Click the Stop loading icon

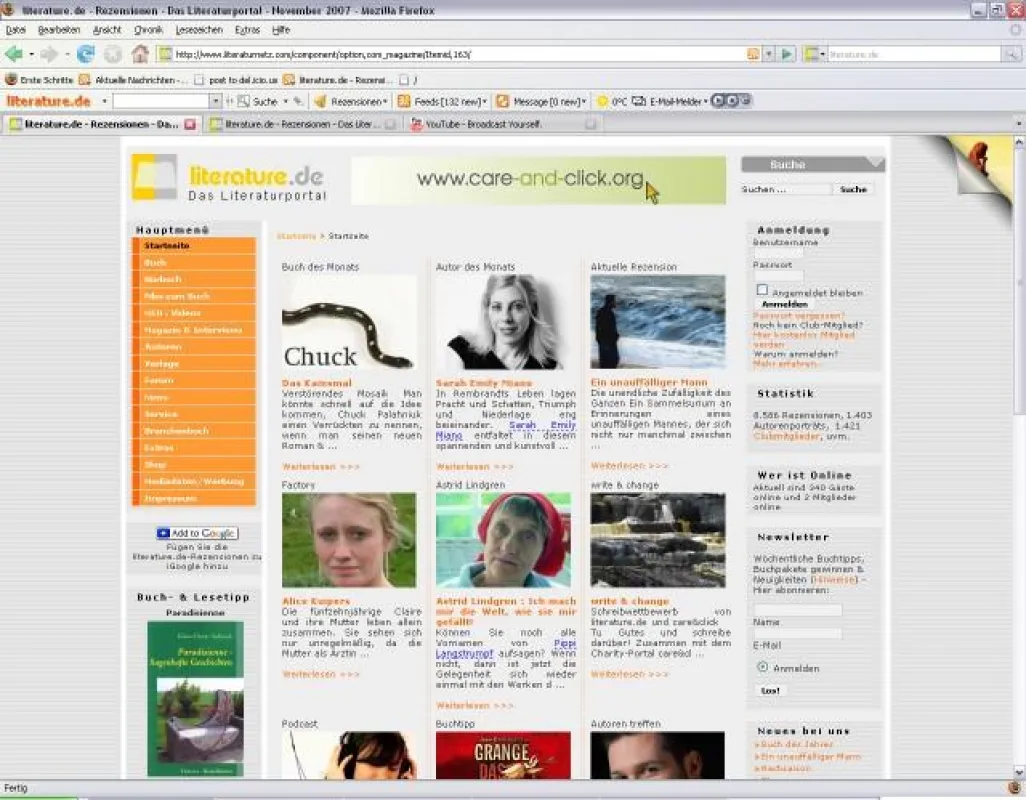[x=113, y=54]
